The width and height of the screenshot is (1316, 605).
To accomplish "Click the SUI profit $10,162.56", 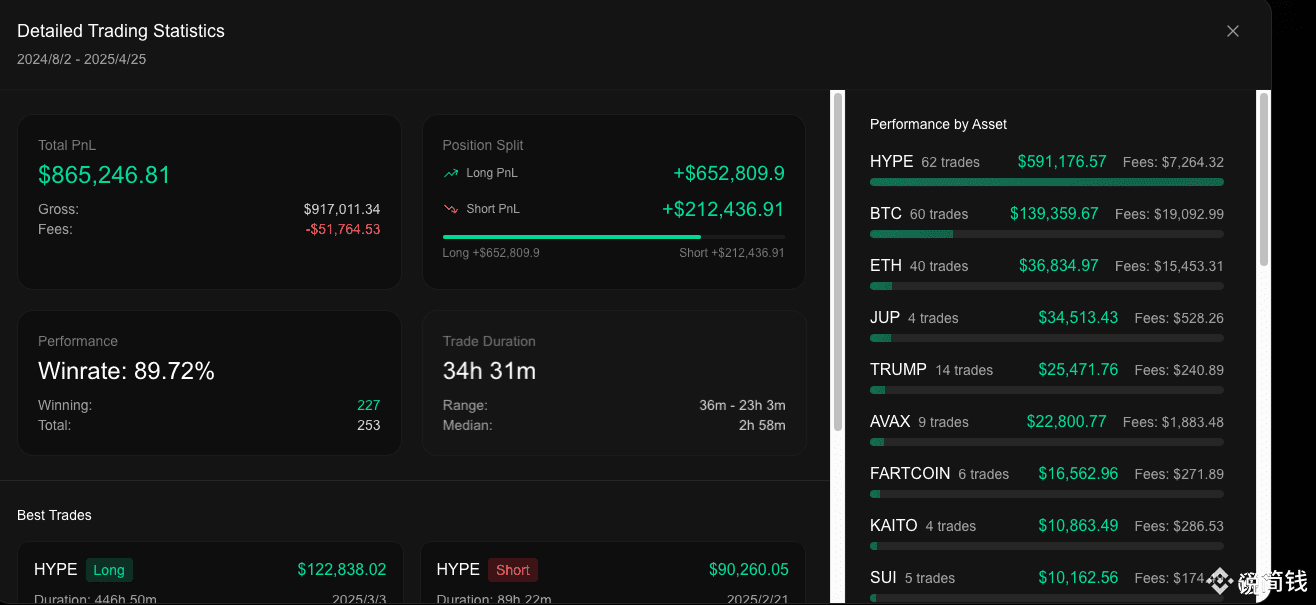I will 1078,577.
